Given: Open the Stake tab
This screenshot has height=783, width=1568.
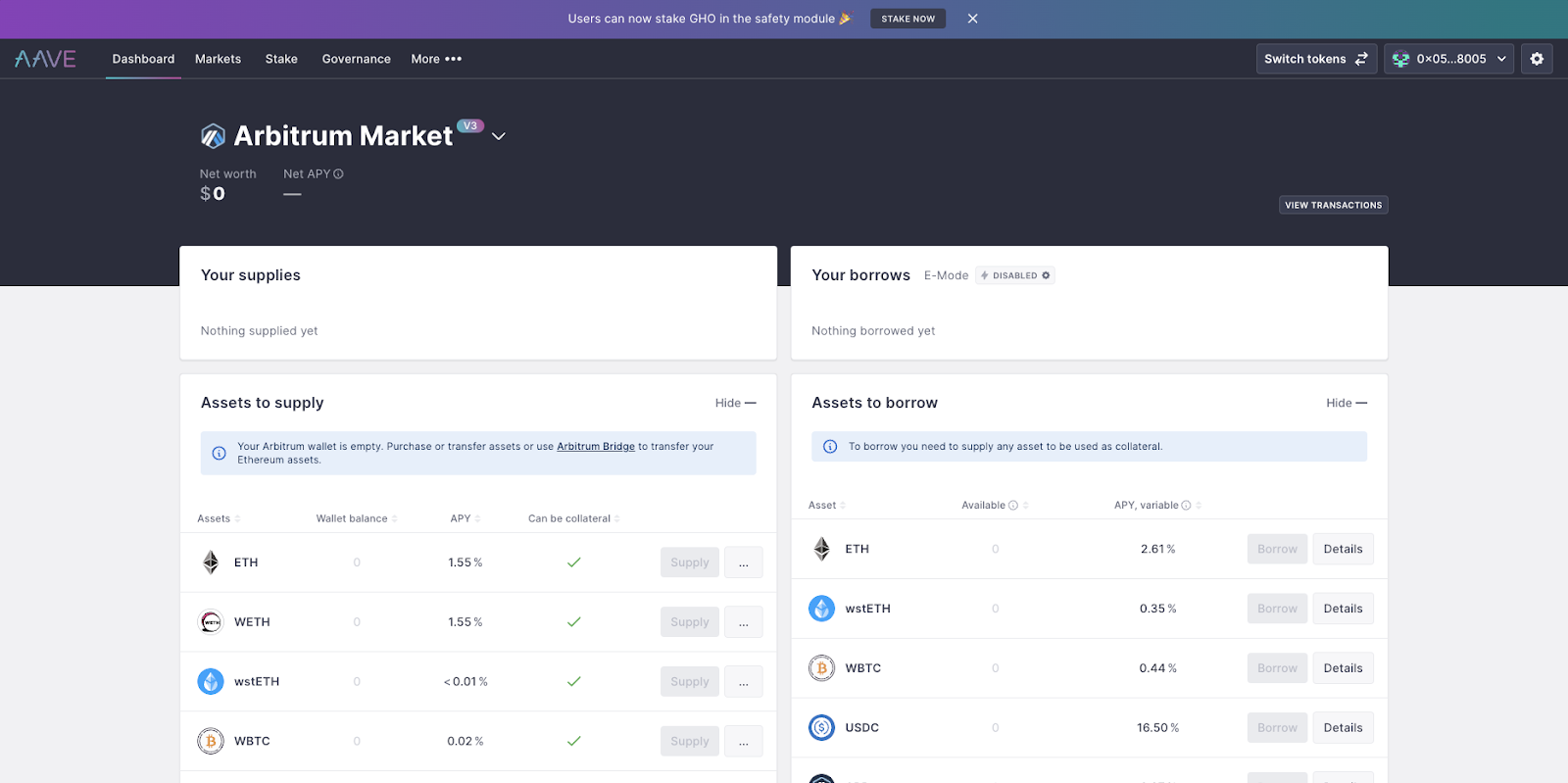Looking at the screenshot, I should [x=281, y=59].
